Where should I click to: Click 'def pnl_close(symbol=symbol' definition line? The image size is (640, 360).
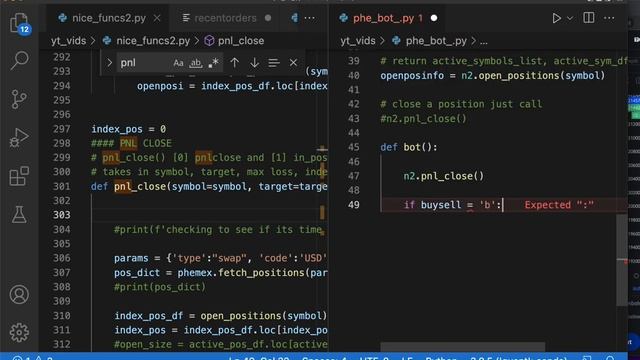pyautogui.click(x=209, y=187)
